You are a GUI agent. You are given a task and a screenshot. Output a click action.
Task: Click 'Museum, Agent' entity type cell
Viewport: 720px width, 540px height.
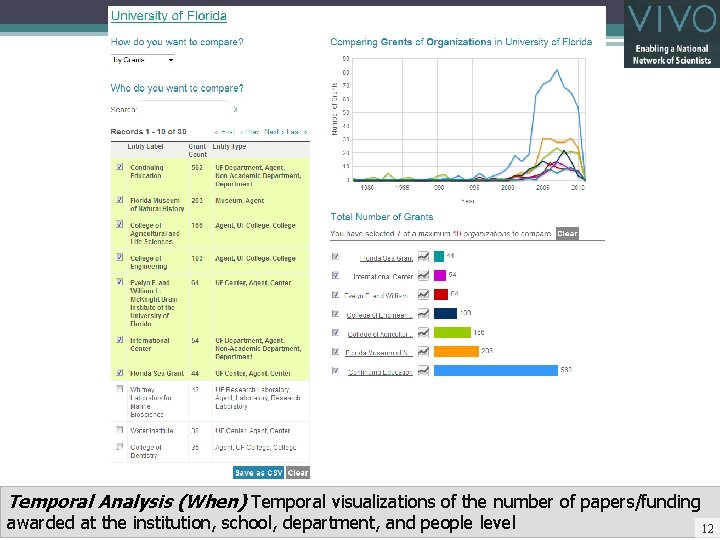coord(240,201)
